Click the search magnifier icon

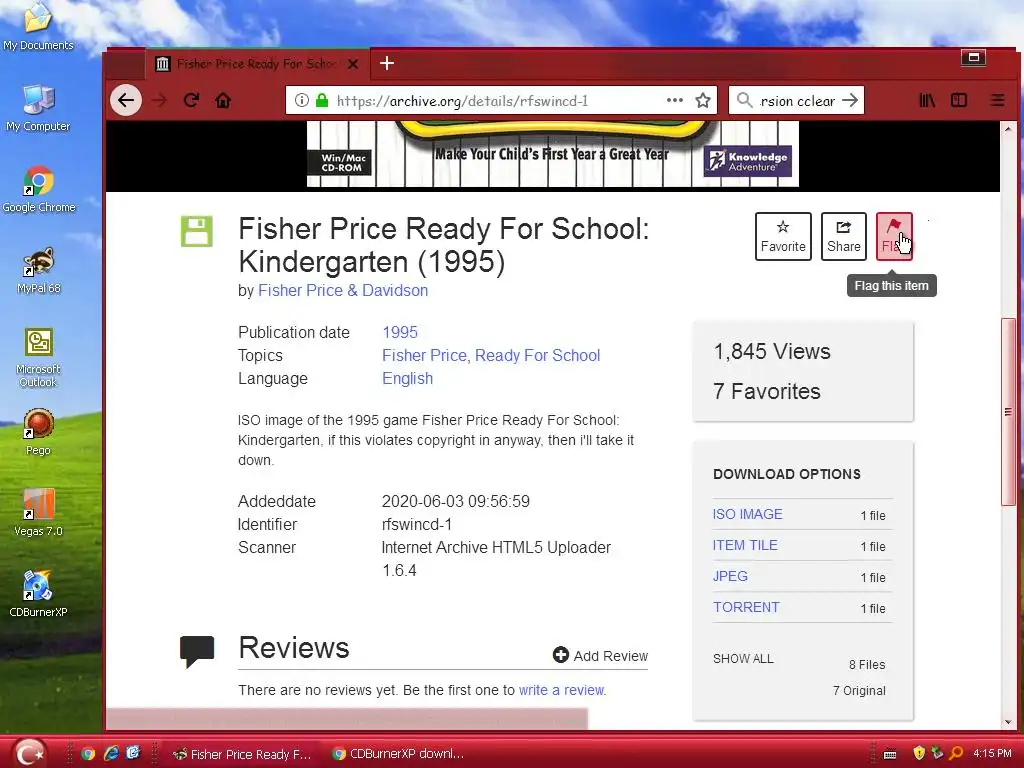(x=744, y=101)
